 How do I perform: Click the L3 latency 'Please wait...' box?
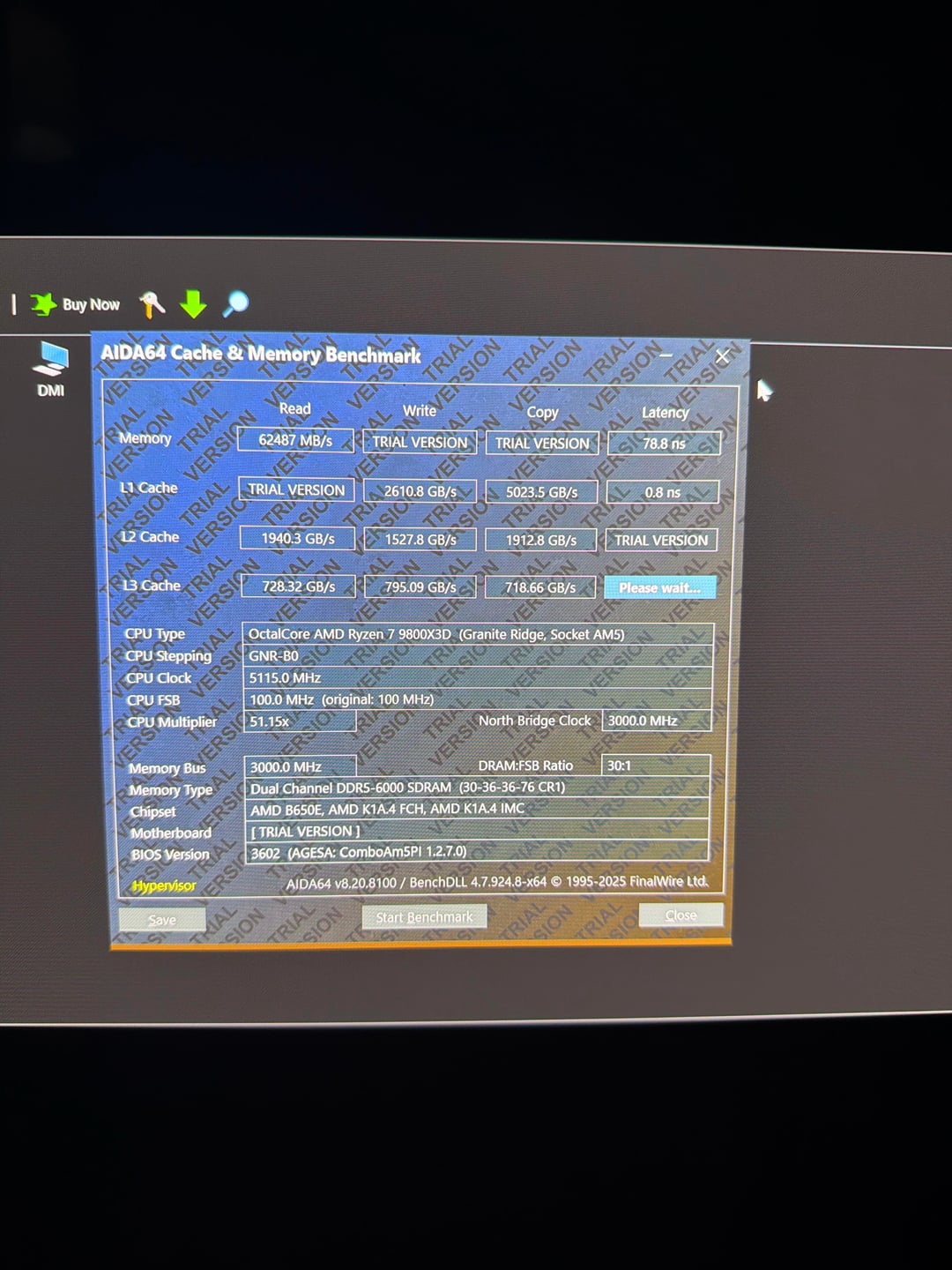pyautogui.click(x=659, y=587)
